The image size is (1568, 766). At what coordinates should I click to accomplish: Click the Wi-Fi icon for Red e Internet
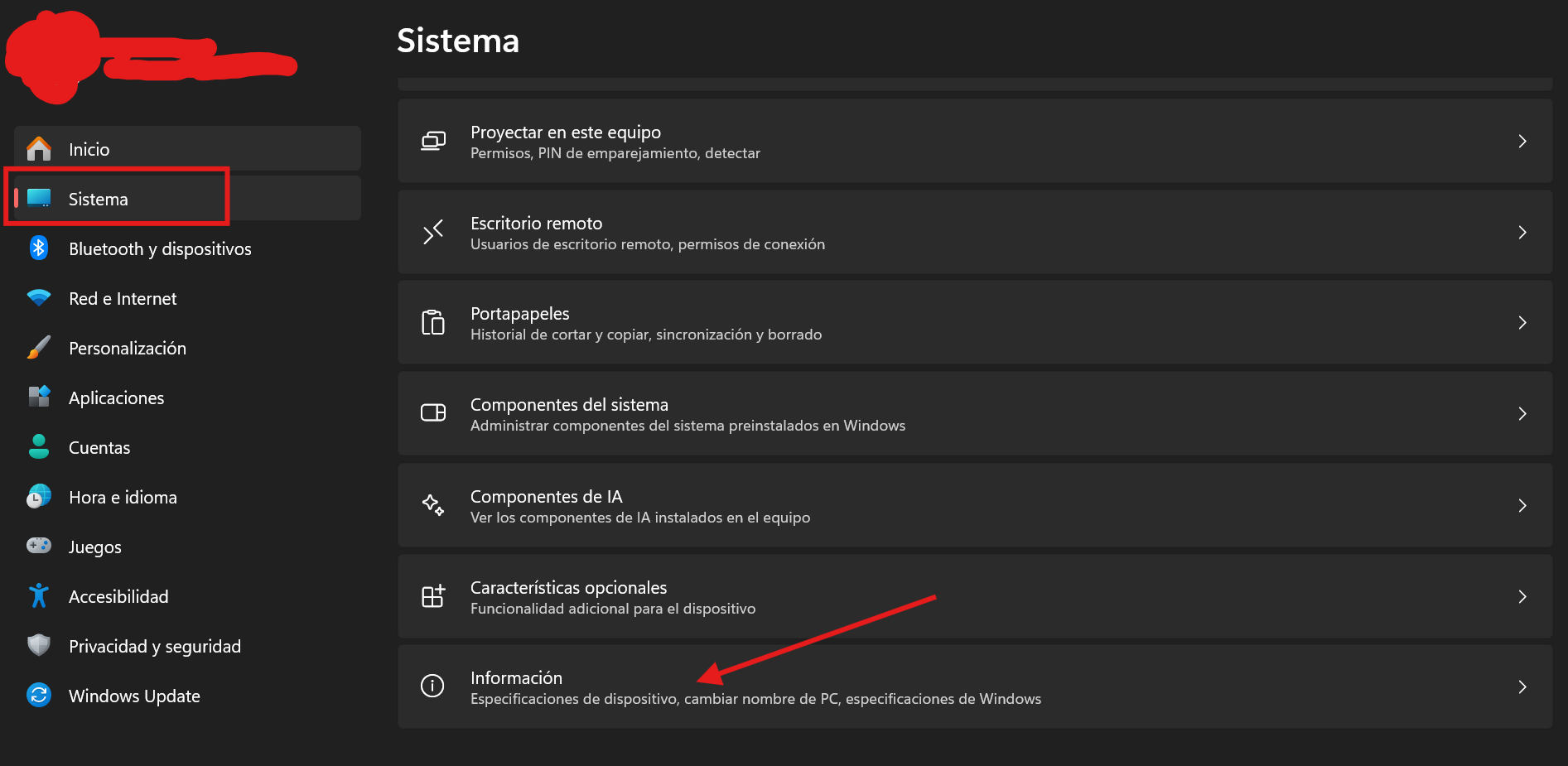[x=39, y=298]
